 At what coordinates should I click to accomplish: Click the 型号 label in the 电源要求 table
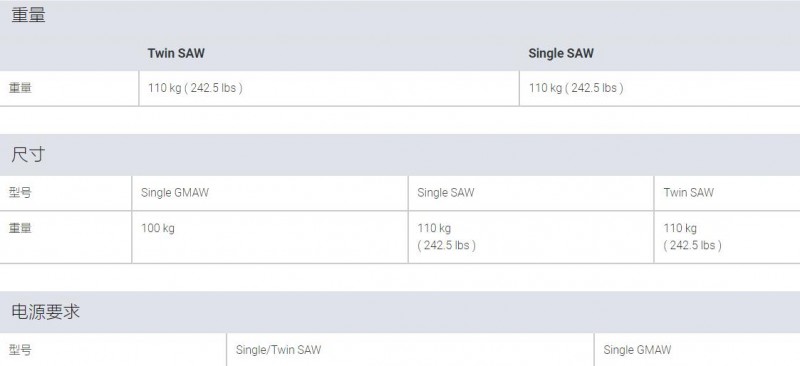pyautogui.click(x=20, y=350)
